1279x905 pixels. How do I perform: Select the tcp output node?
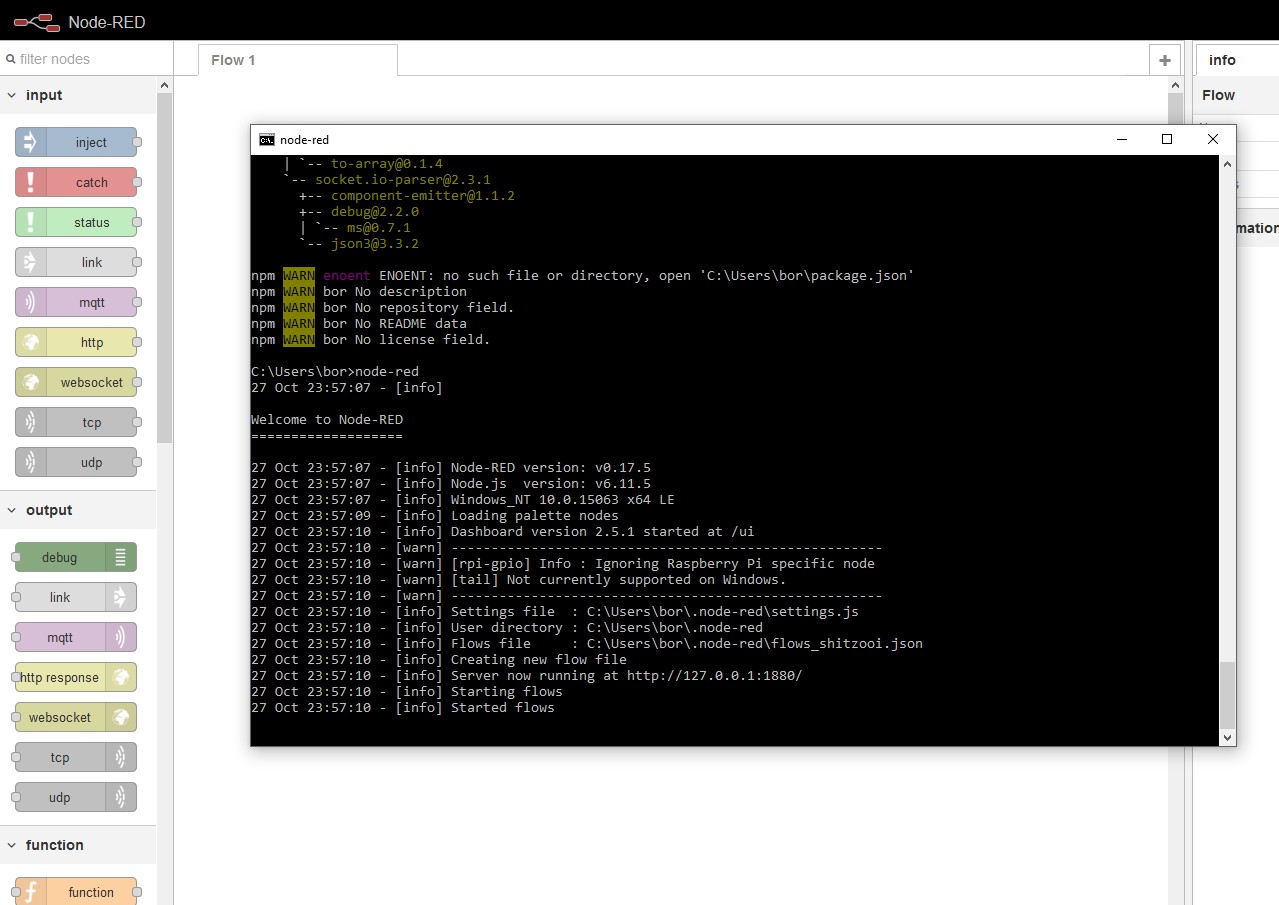point(76,757)
